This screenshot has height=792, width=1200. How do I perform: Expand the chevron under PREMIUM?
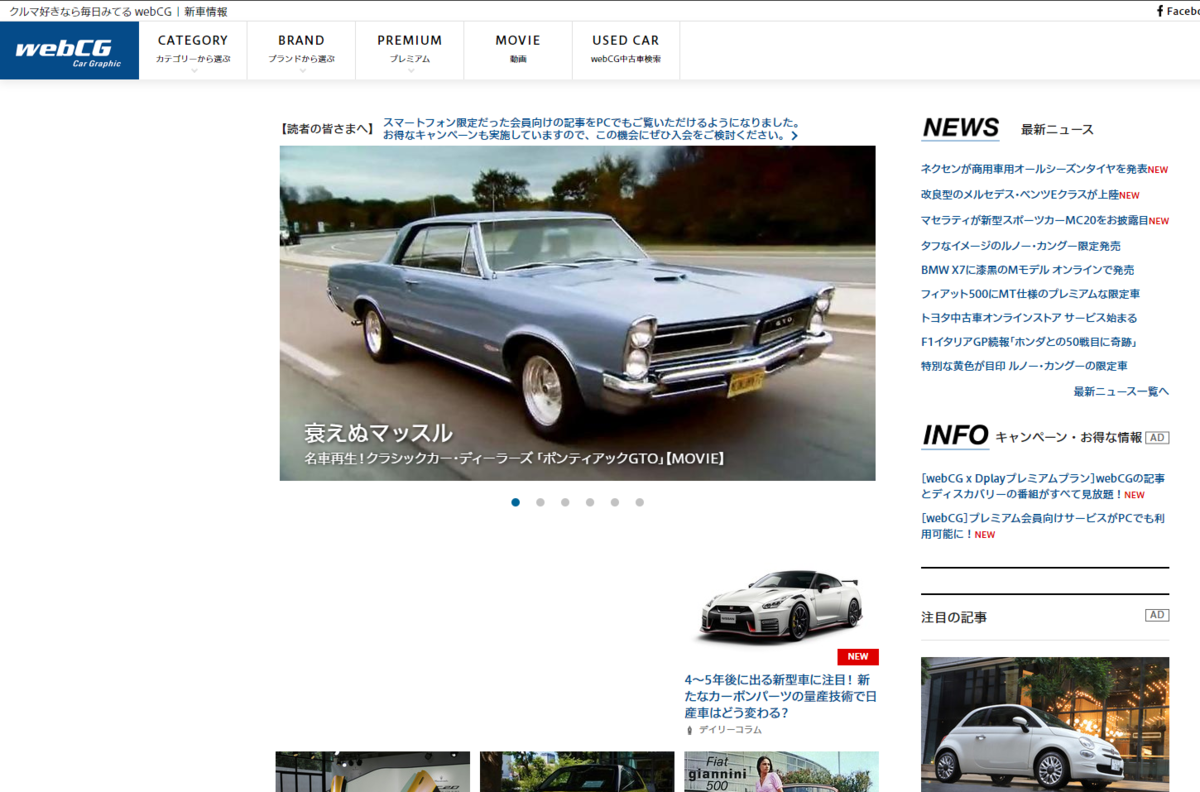pyautogui.click(x=409, y=70)
